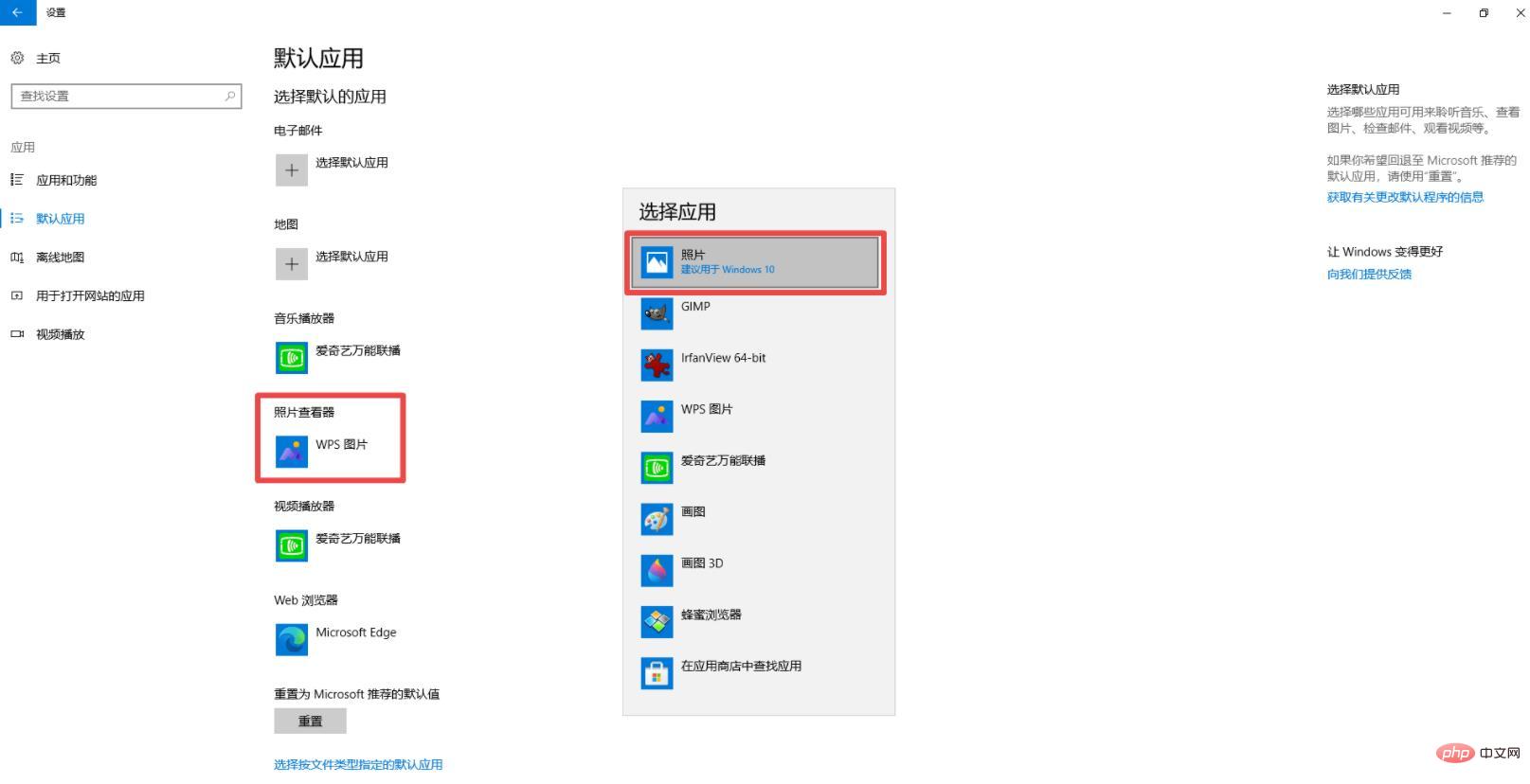Click the 用于打开网站的应用 sidebar icon
1530x784 pixels.
tap(17, 295)
